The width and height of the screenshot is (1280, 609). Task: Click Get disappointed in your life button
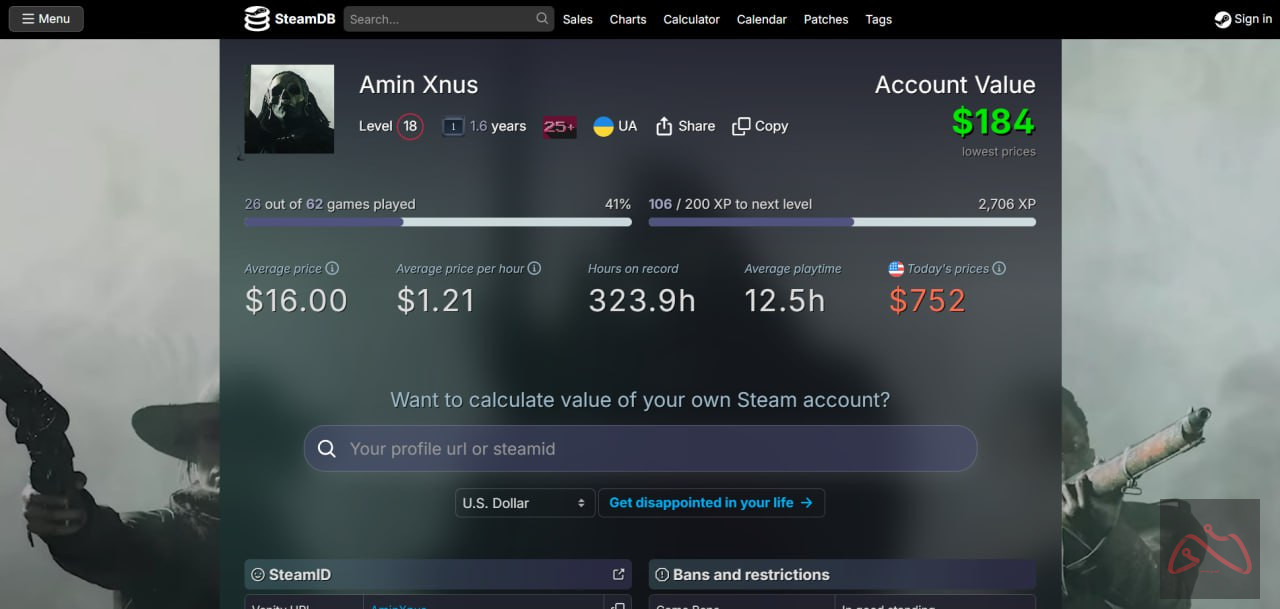[x=711, y=503]
